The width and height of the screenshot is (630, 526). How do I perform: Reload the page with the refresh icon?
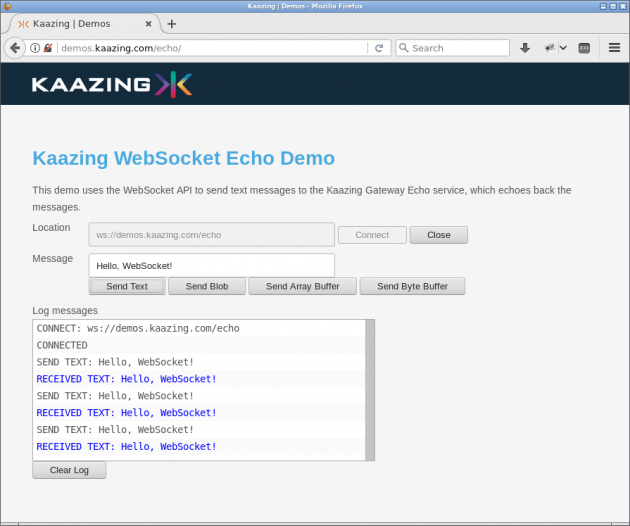(378, 48)
